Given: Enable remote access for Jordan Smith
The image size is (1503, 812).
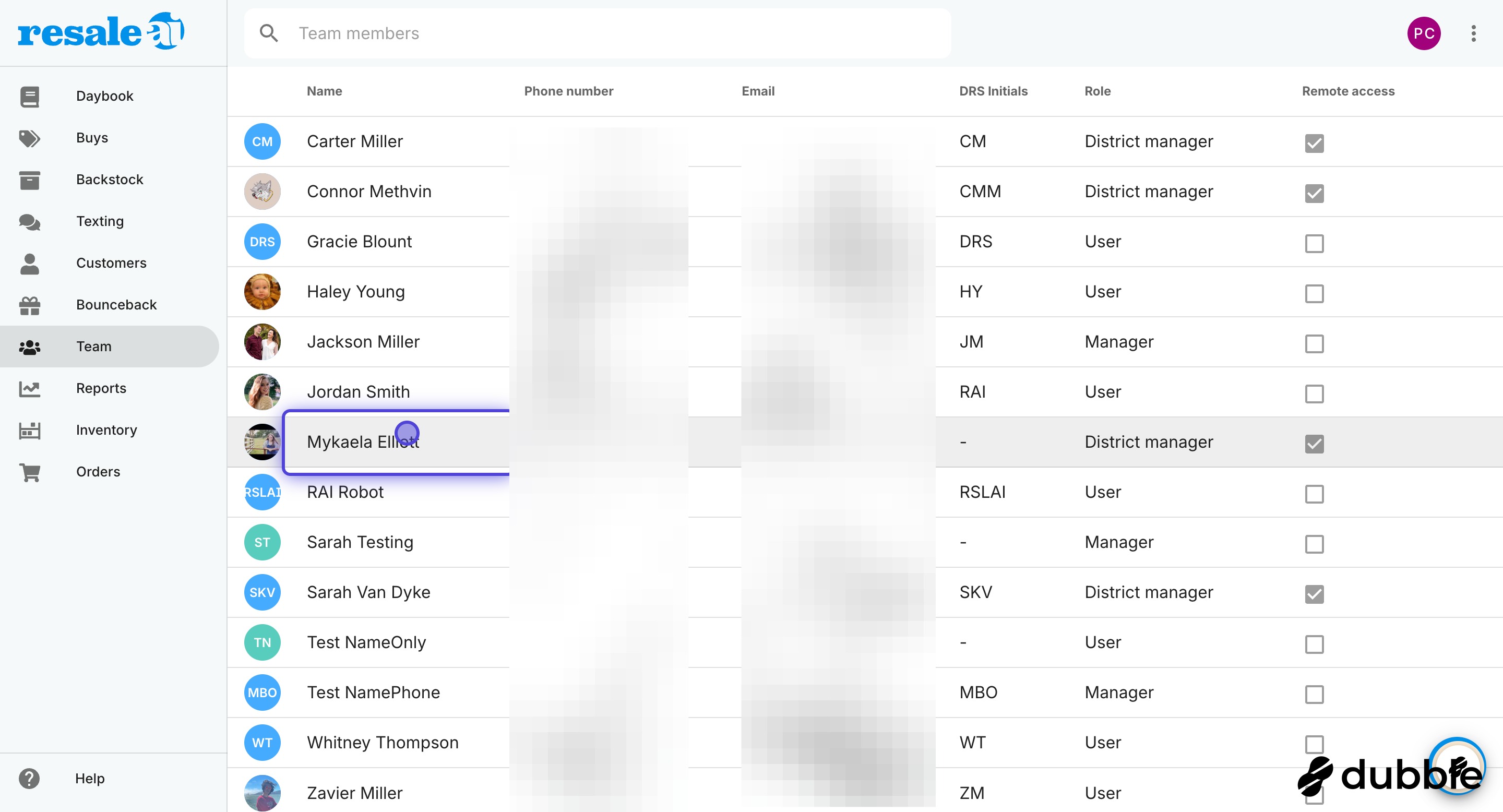Looking at the screenshot, I should [x=1314, y=394].
